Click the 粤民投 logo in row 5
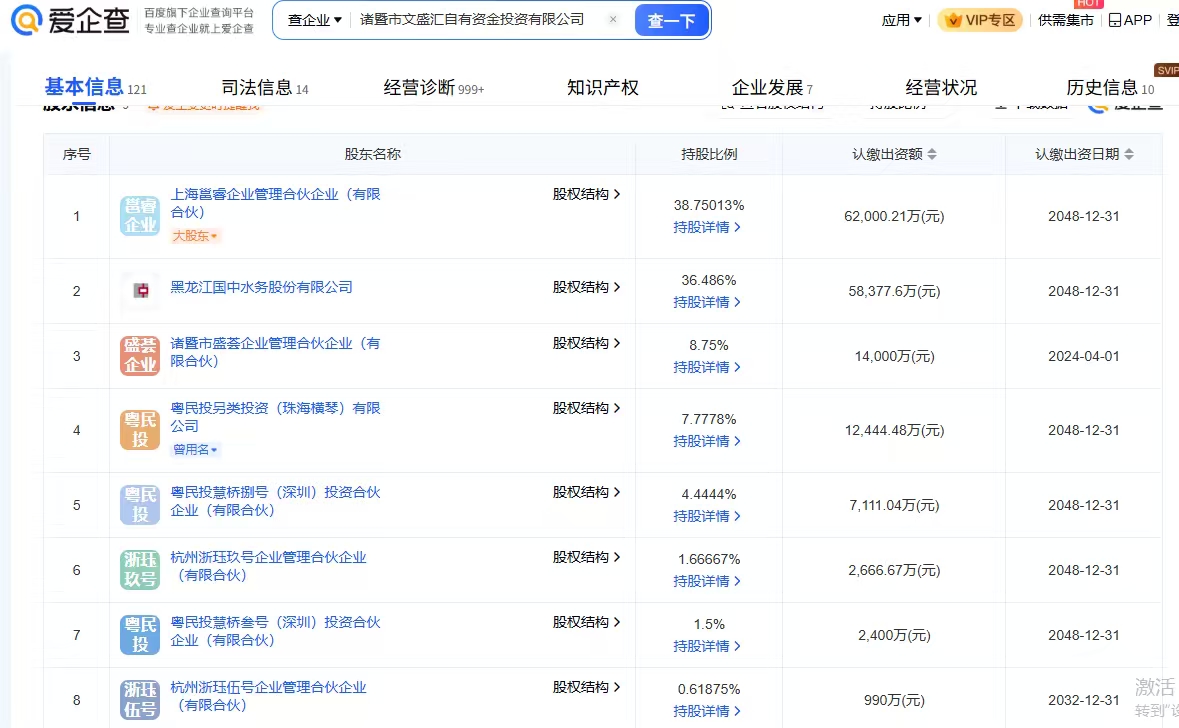The image size is (1179, 728). [x=140, y=505]
